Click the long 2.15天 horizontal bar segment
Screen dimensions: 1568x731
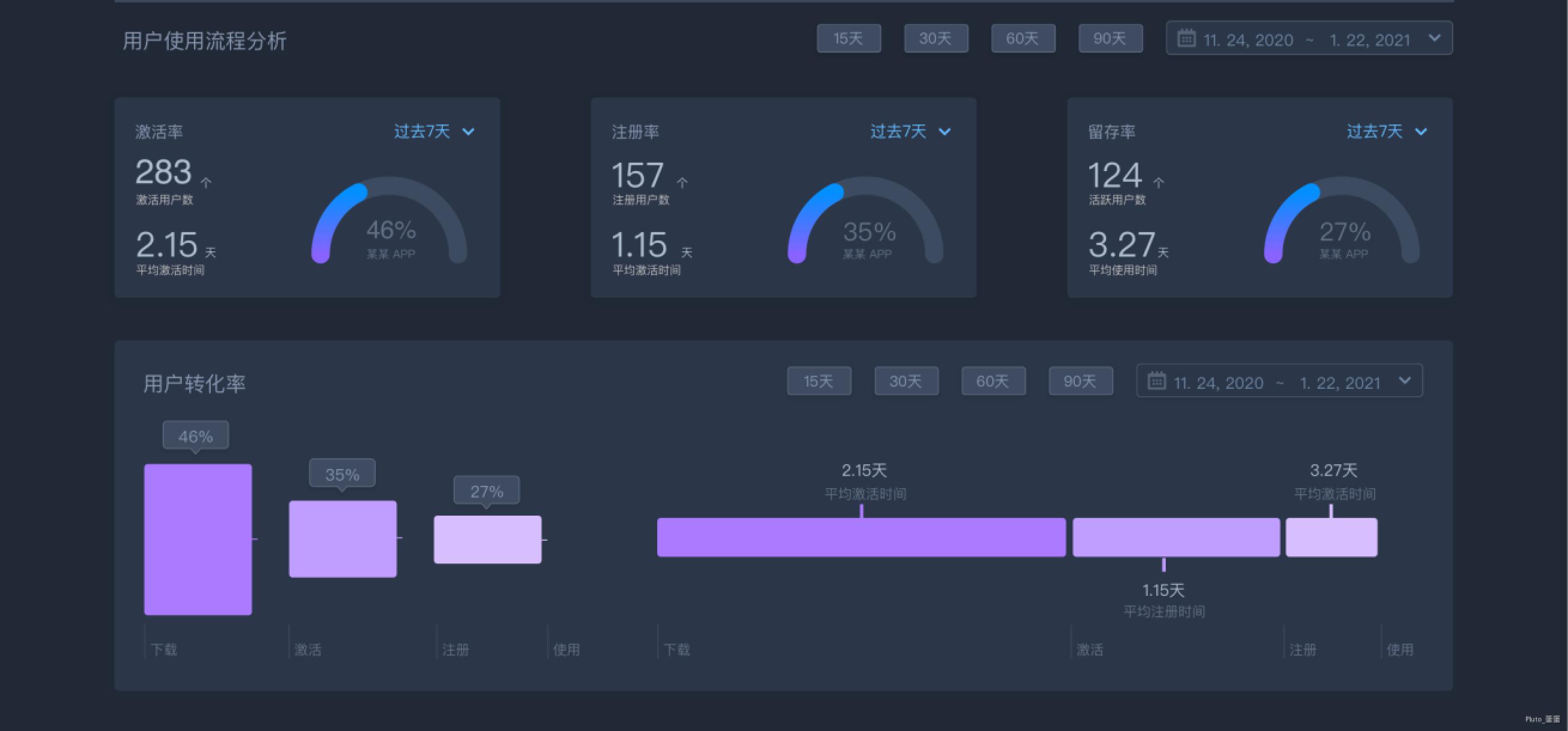point(861,537)
